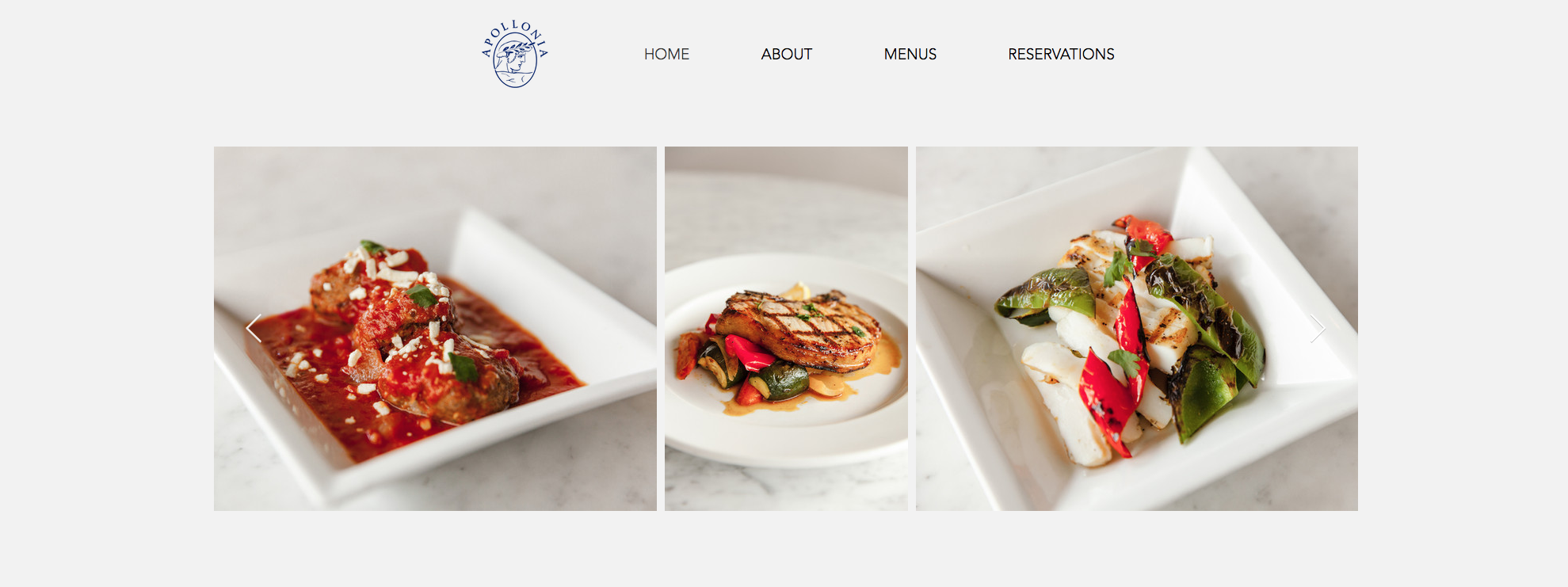Screen dimensions: 1568x587
Task: Navigate to MENUS
Action: coord(910,54)
